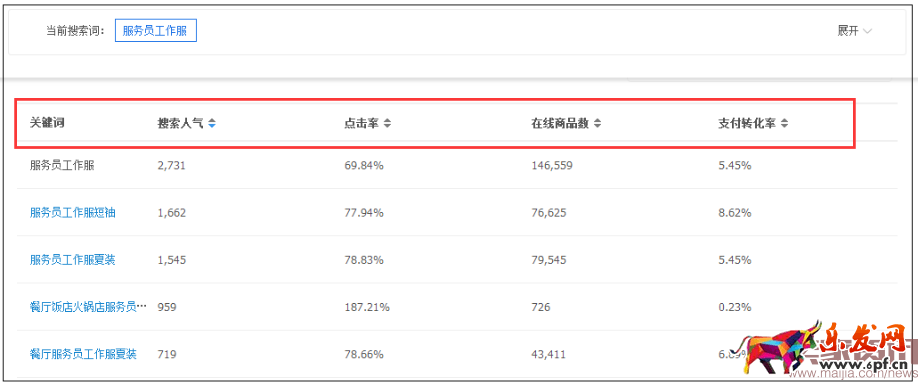Click the 支付转化率 column header text
918x385 pixels.
click(x=748, y=123)
